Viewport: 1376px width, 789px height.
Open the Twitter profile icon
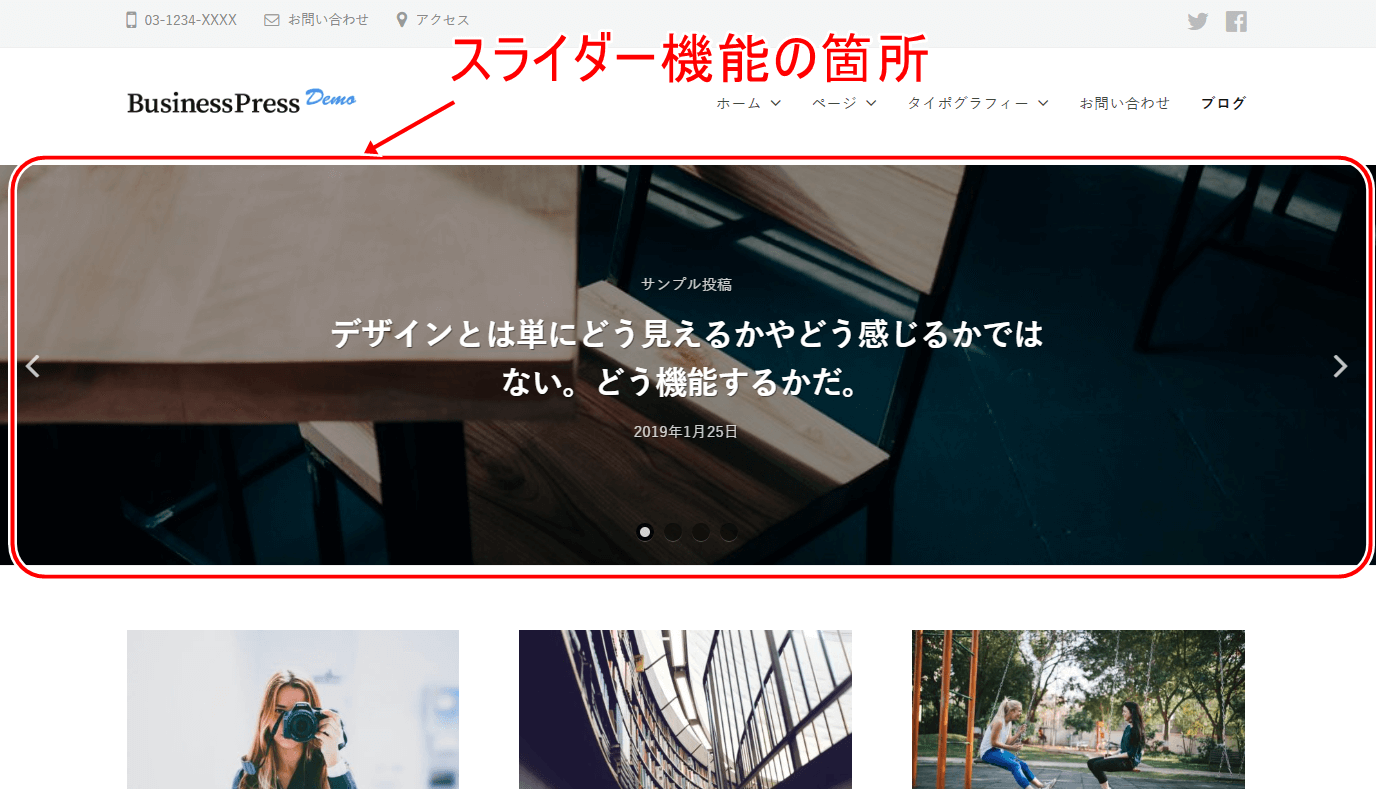point(1198,21)
